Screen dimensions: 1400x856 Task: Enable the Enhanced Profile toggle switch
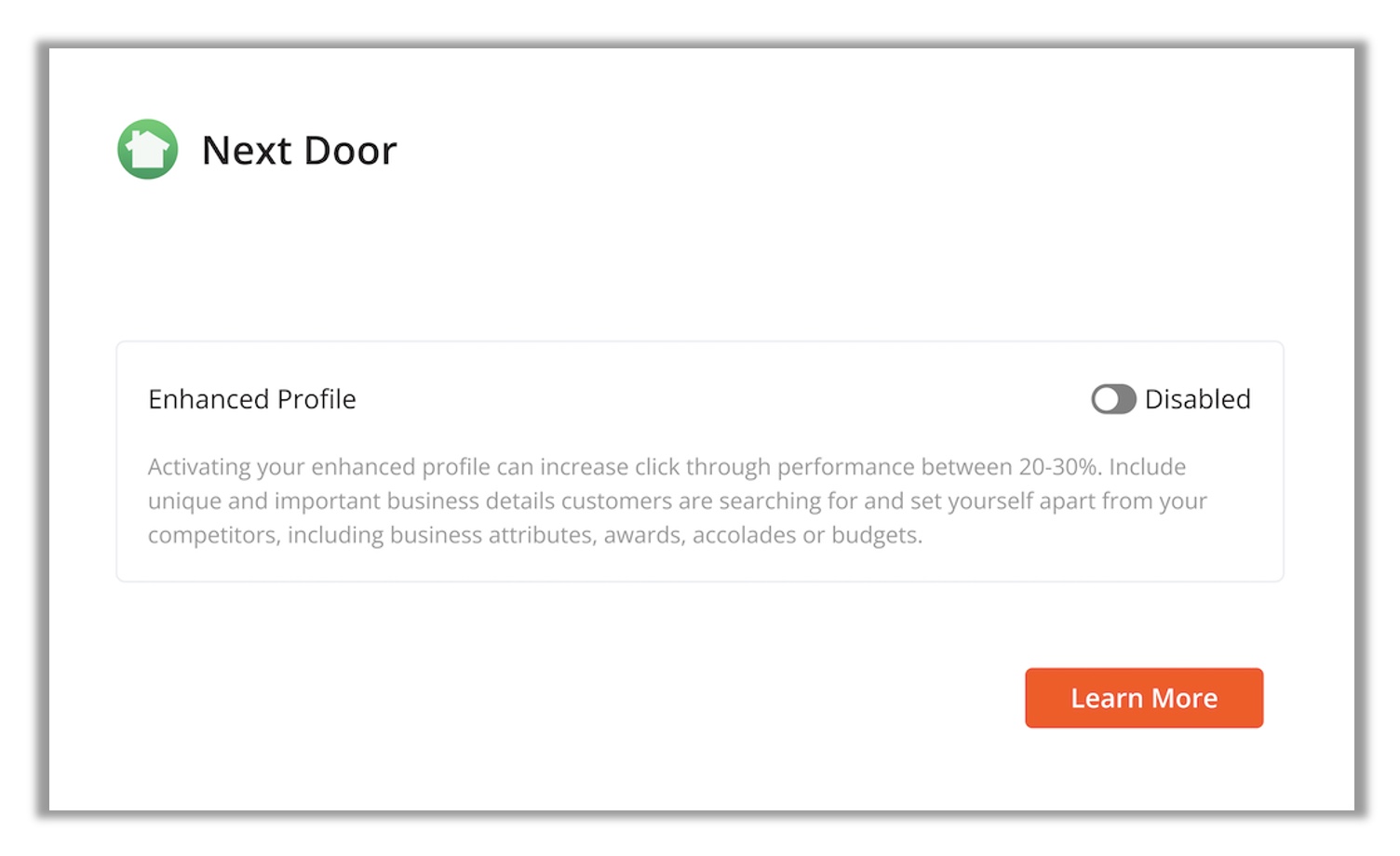point(1113,399)
